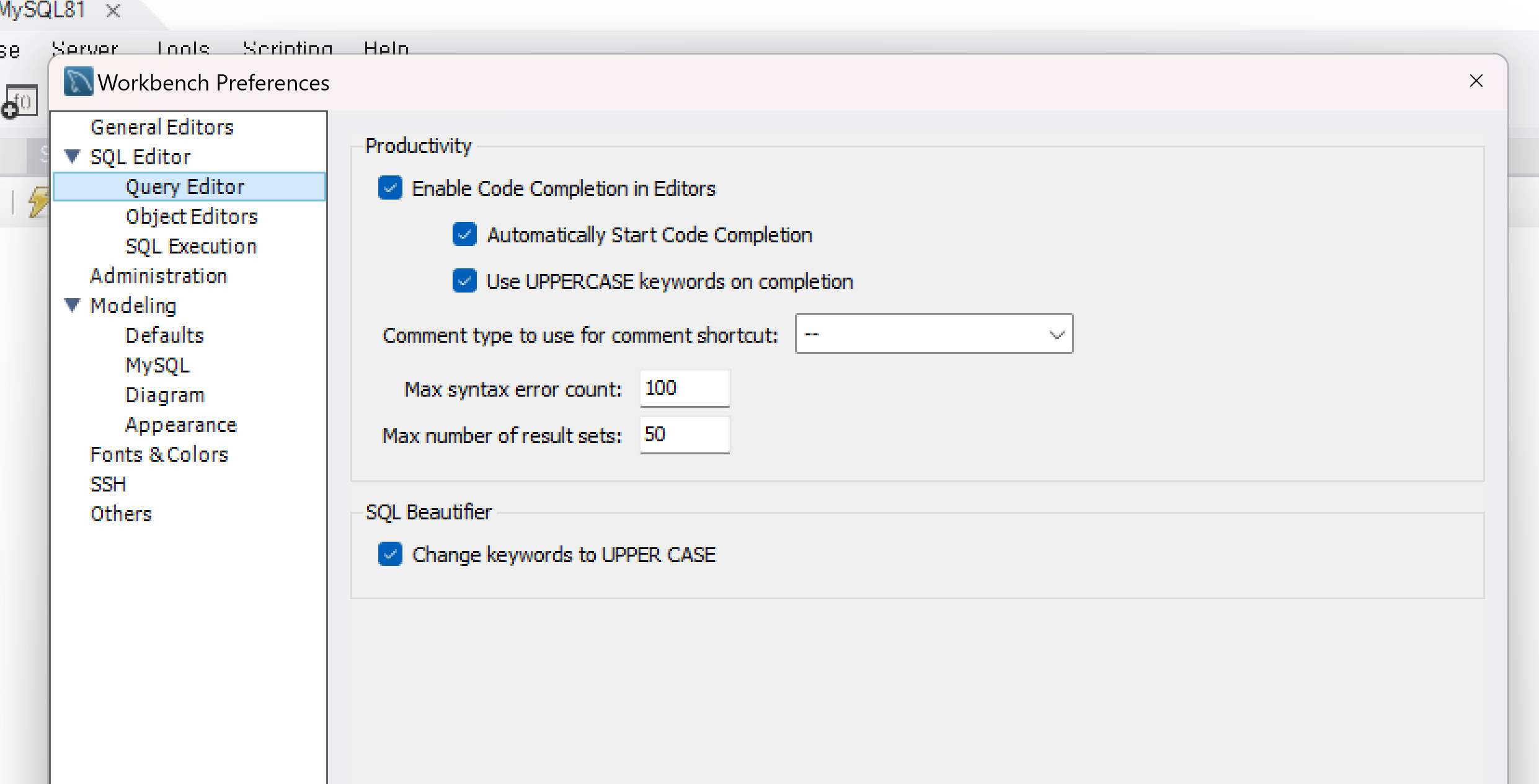Open the Server menu
The image size is (1539, 784).
tap(85, 48)
